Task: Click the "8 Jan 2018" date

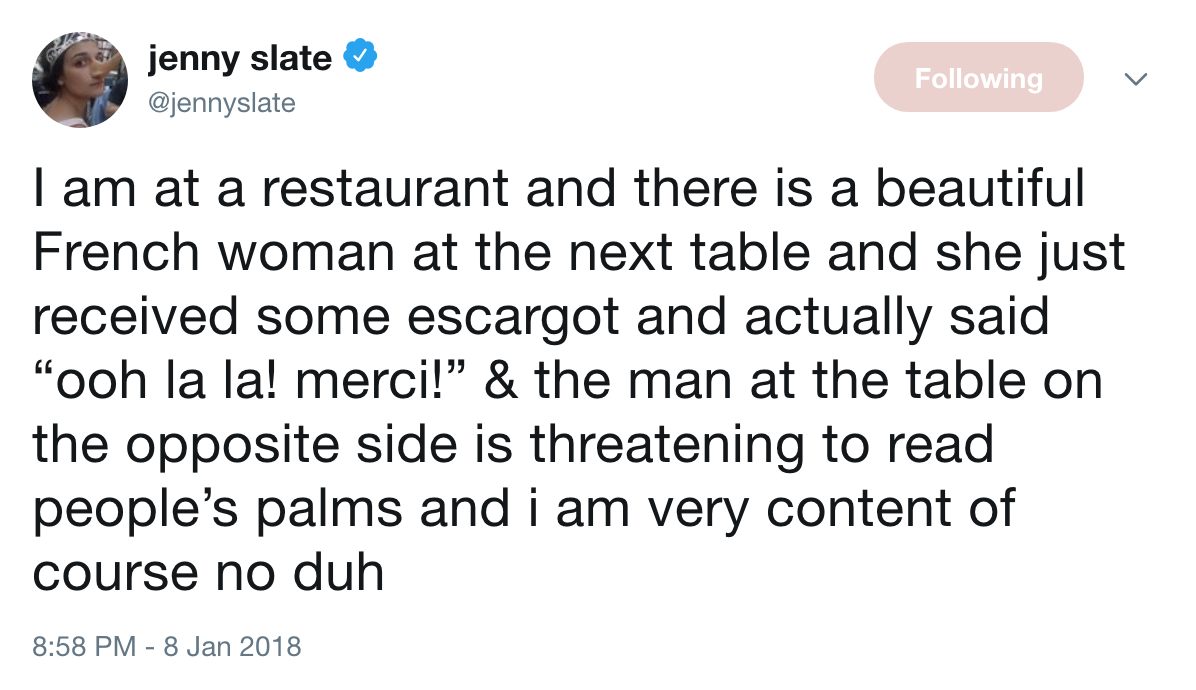Action: 230,645
